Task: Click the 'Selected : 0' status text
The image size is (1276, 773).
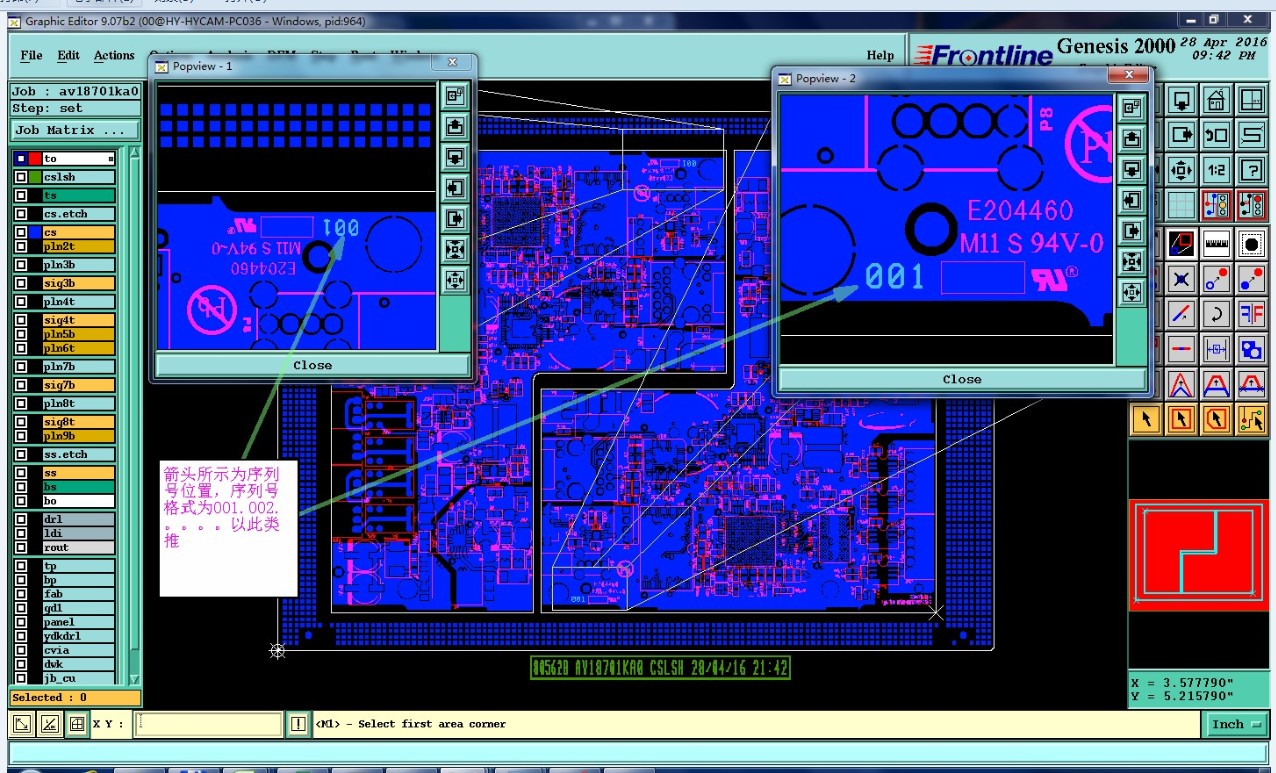Action: coord(49,698)
